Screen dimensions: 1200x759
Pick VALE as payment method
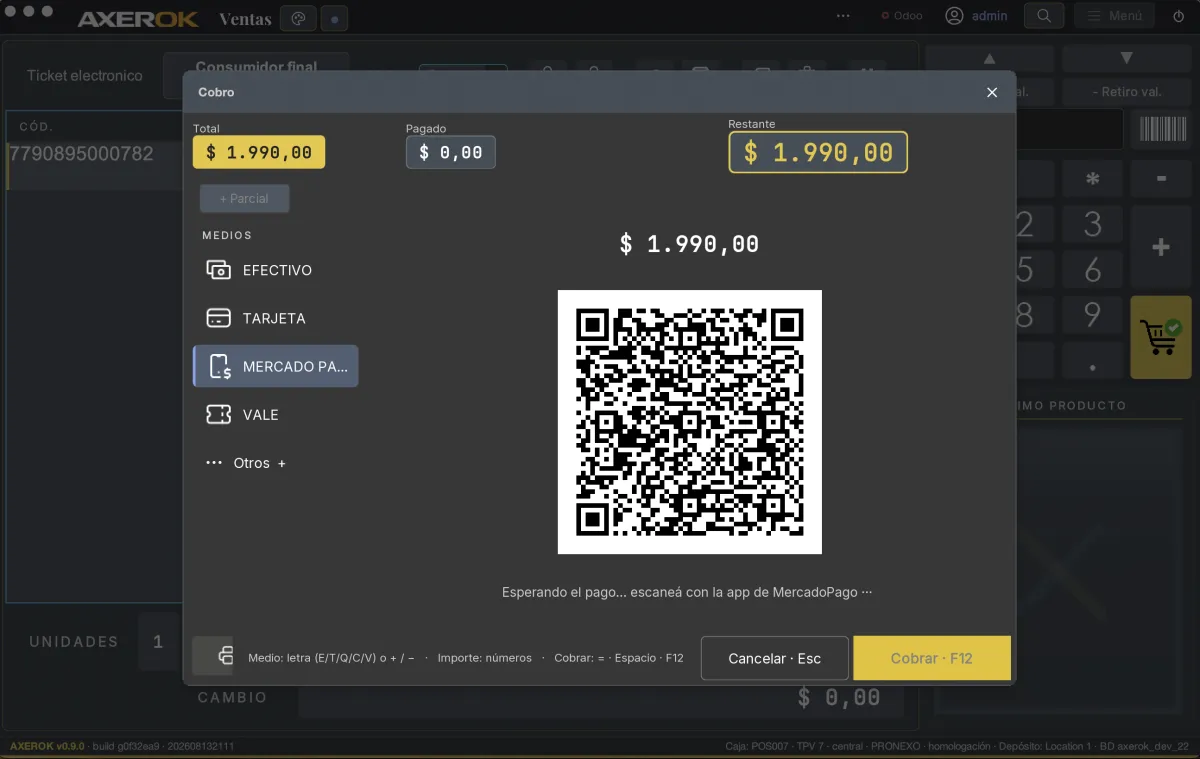275,414
